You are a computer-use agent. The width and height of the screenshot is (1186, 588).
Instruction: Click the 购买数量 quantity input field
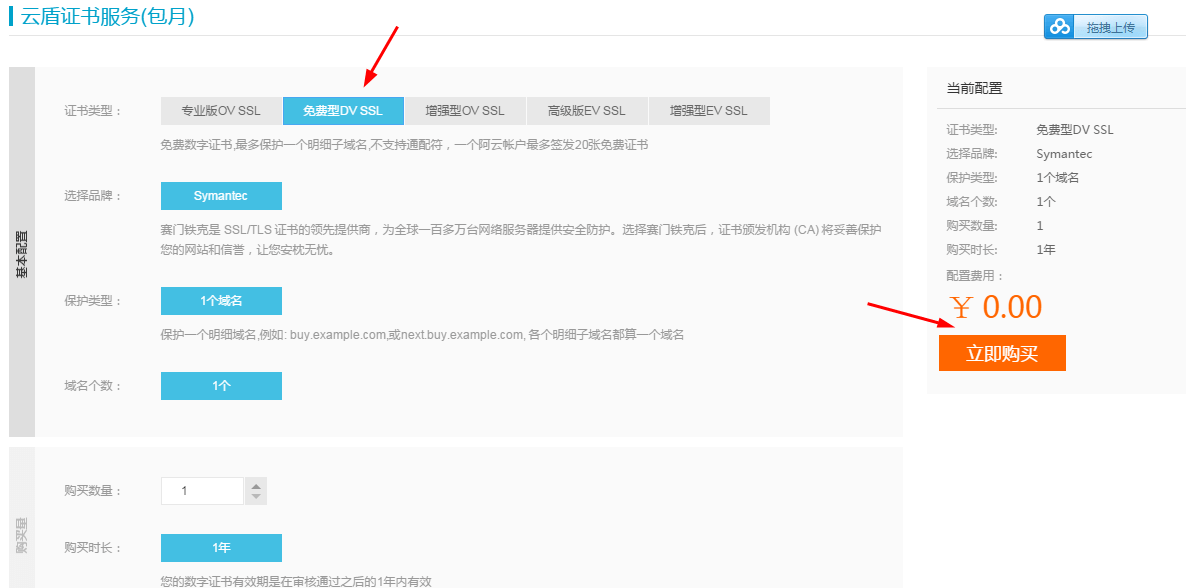tap(203, 491)
